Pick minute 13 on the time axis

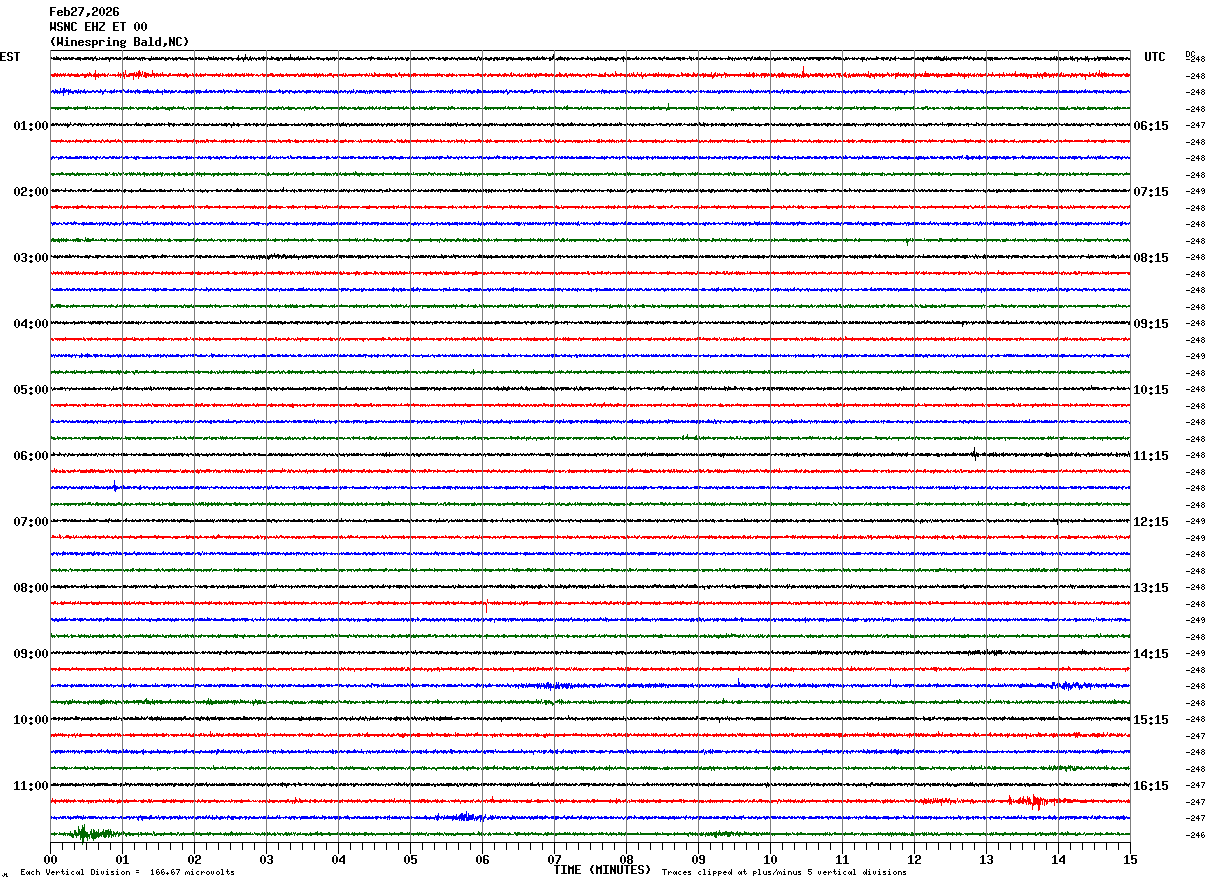click(x=986, y=859)
